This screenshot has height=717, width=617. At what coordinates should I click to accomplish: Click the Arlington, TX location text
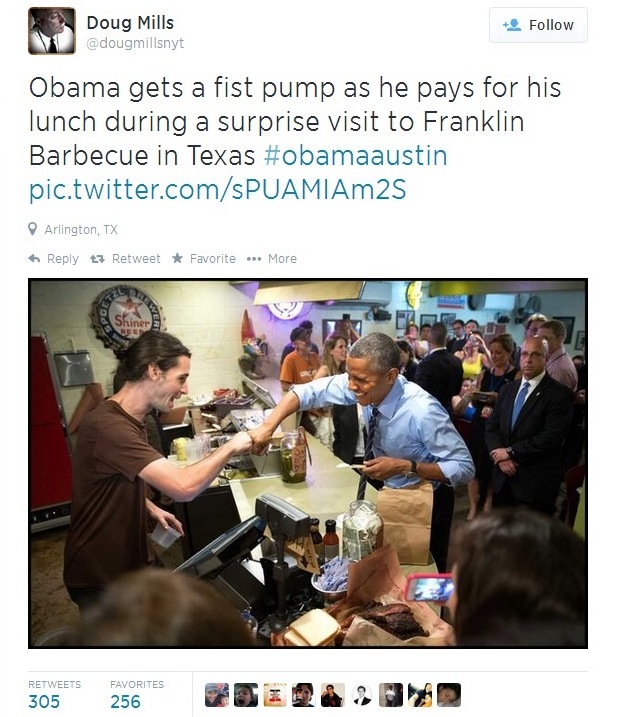click(81, 230)
